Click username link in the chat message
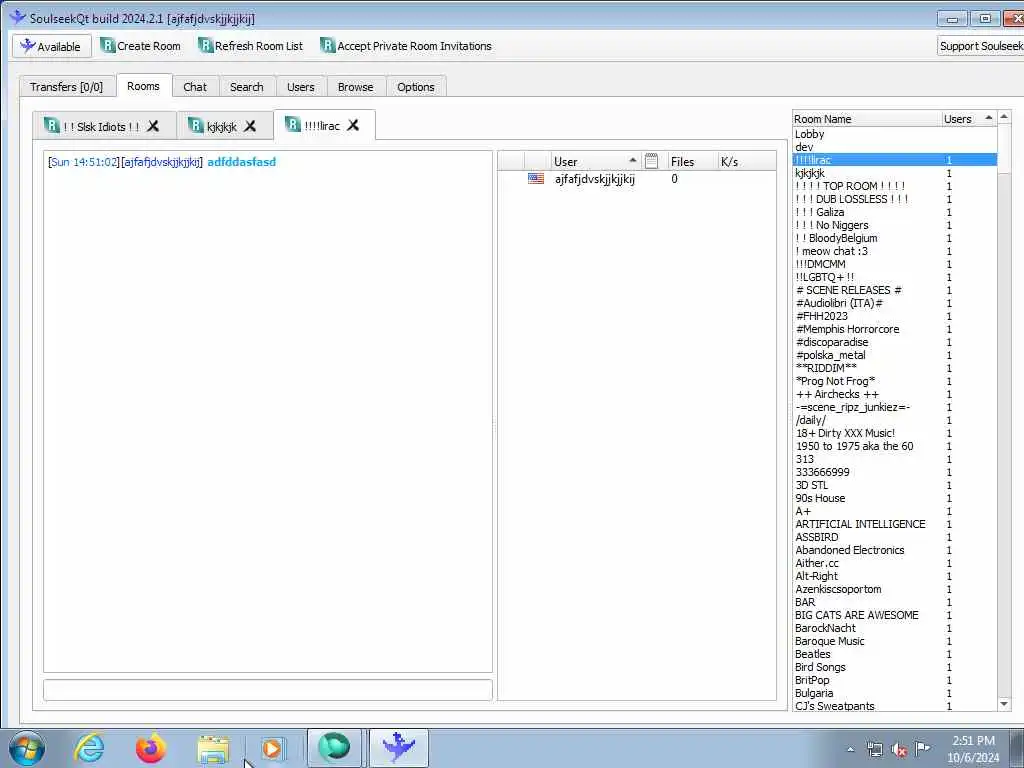Screen dimensions: 1024x768 [162, 162]
